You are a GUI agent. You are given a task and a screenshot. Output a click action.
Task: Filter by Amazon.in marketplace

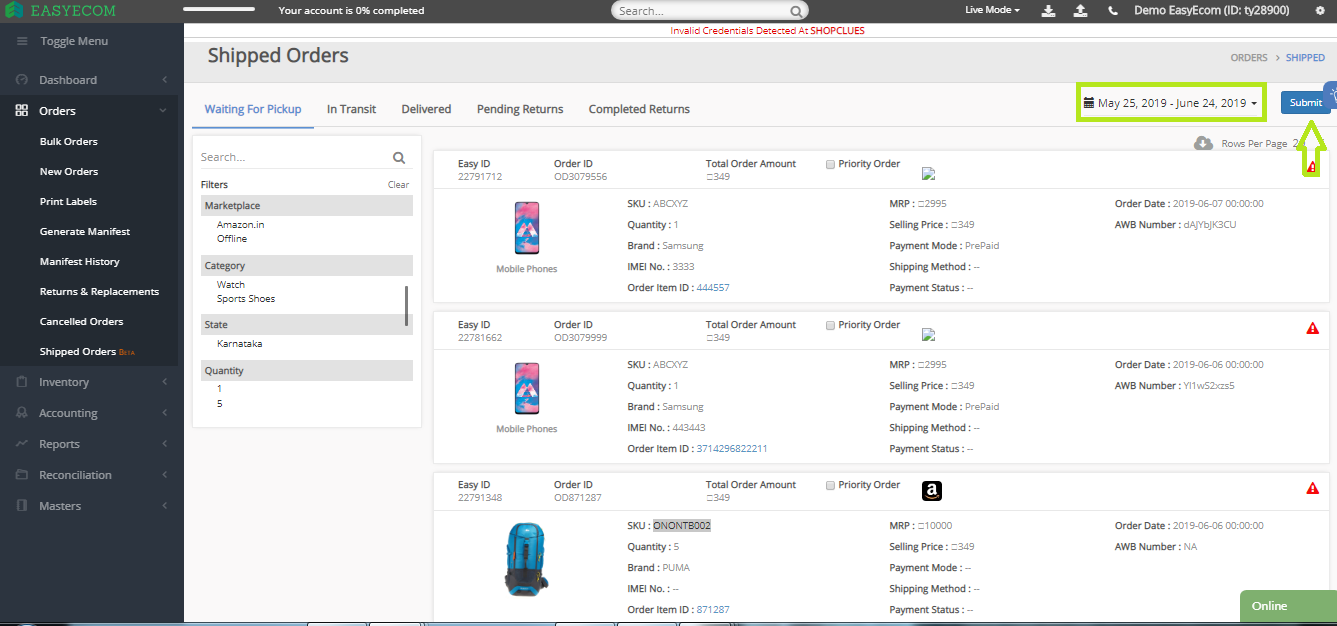coord(240,225)
